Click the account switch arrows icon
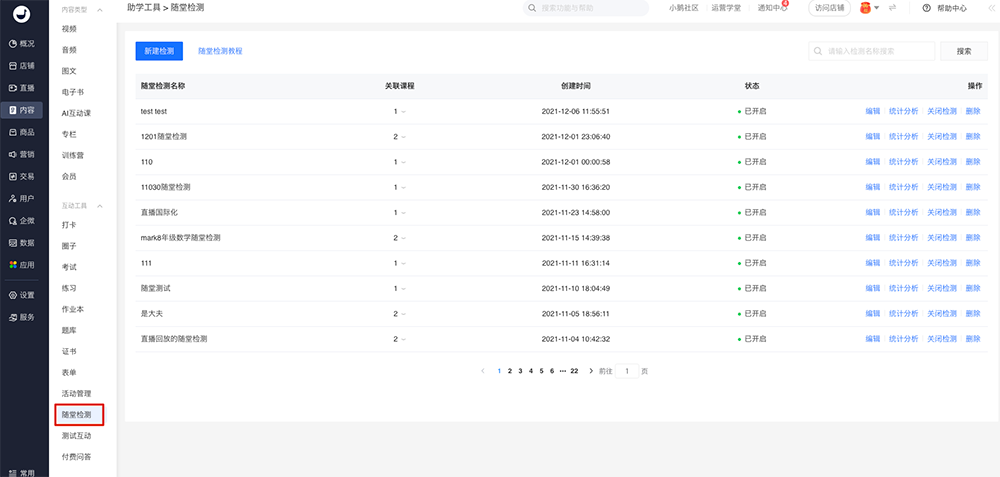Viewport: 1000px width, 477px height. point(891,8)
